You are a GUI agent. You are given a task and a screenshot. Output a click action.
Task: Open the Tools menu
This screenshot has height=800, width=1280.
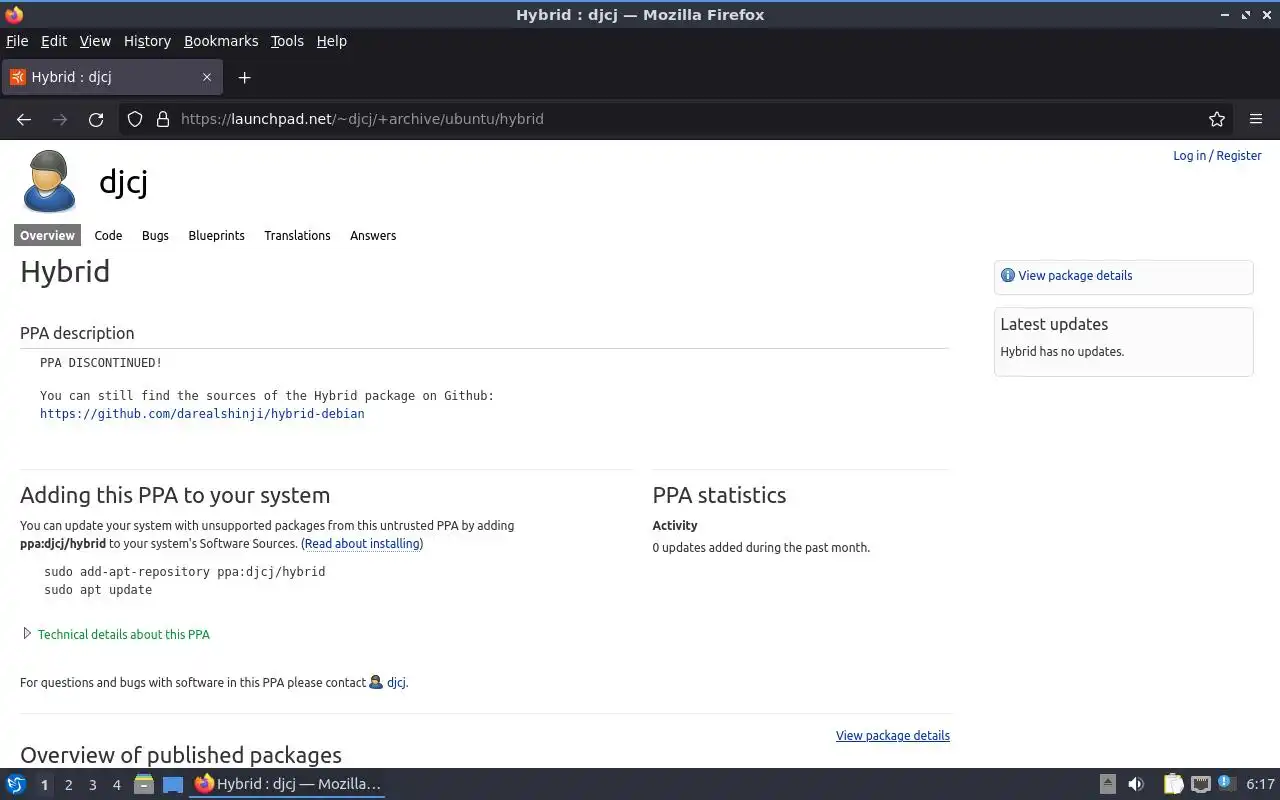pyautogui.click(x=287, y=41)
